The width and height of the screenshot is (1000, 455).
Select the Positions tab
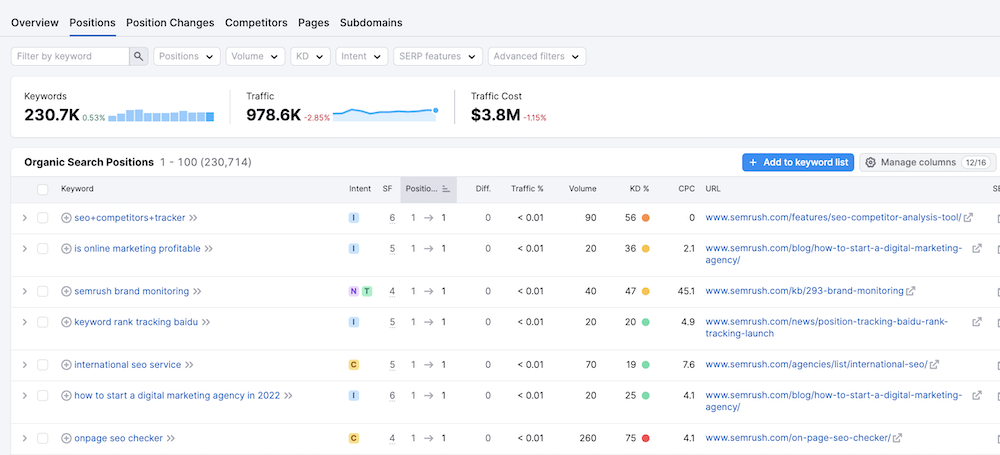[92, 22]
